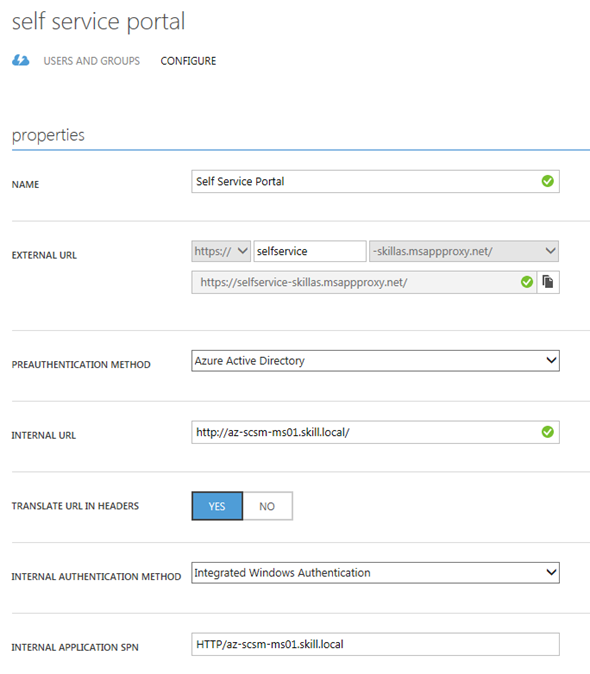Open Internal Authentication Method dropdown
Image resolution: width=590 pixels, height=674 pixels.
click(375, 573)
